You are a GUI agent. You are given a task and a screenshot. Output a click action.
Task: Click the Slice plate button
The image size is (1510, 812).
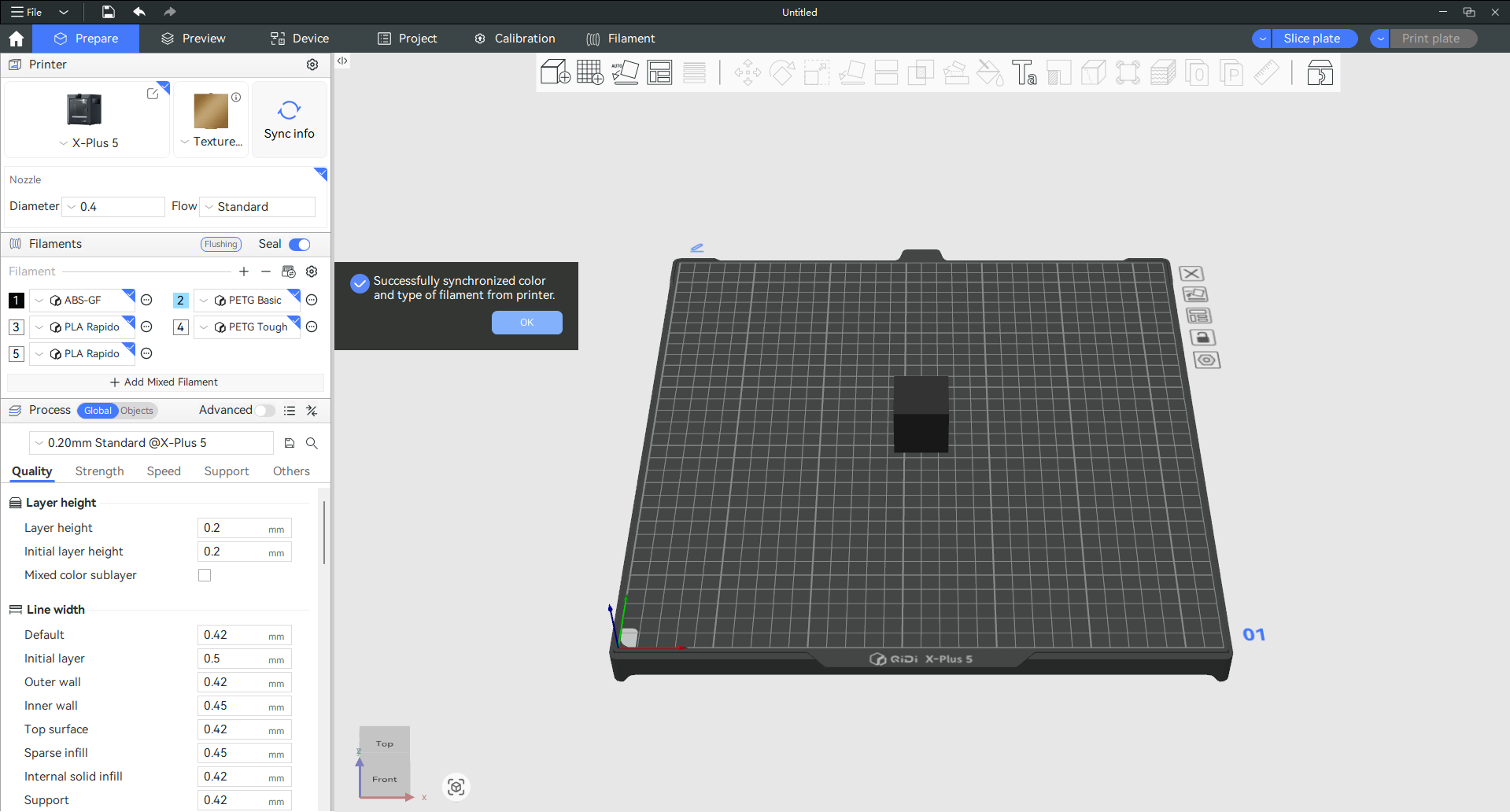[1312, 39]
